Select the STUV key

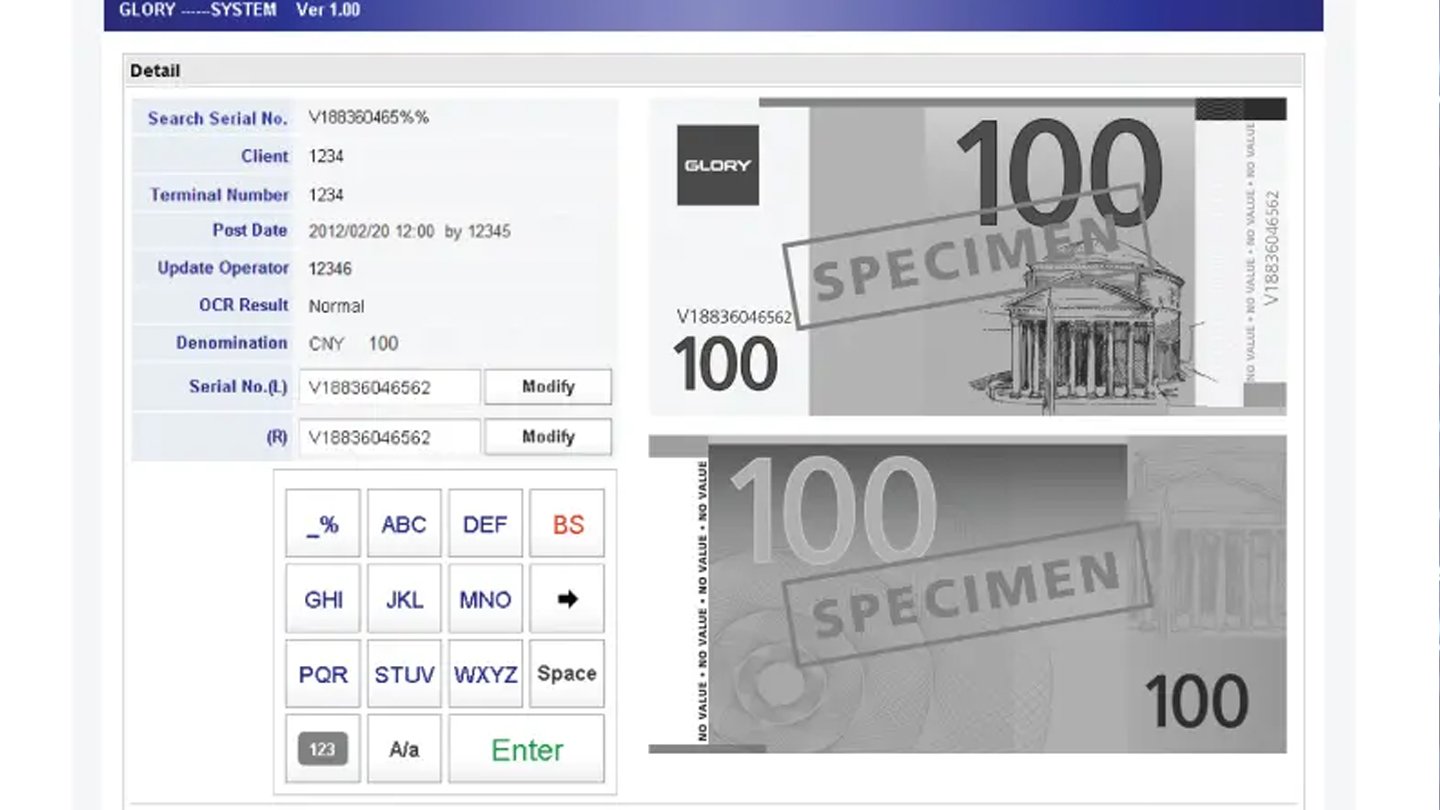(404, 674)
